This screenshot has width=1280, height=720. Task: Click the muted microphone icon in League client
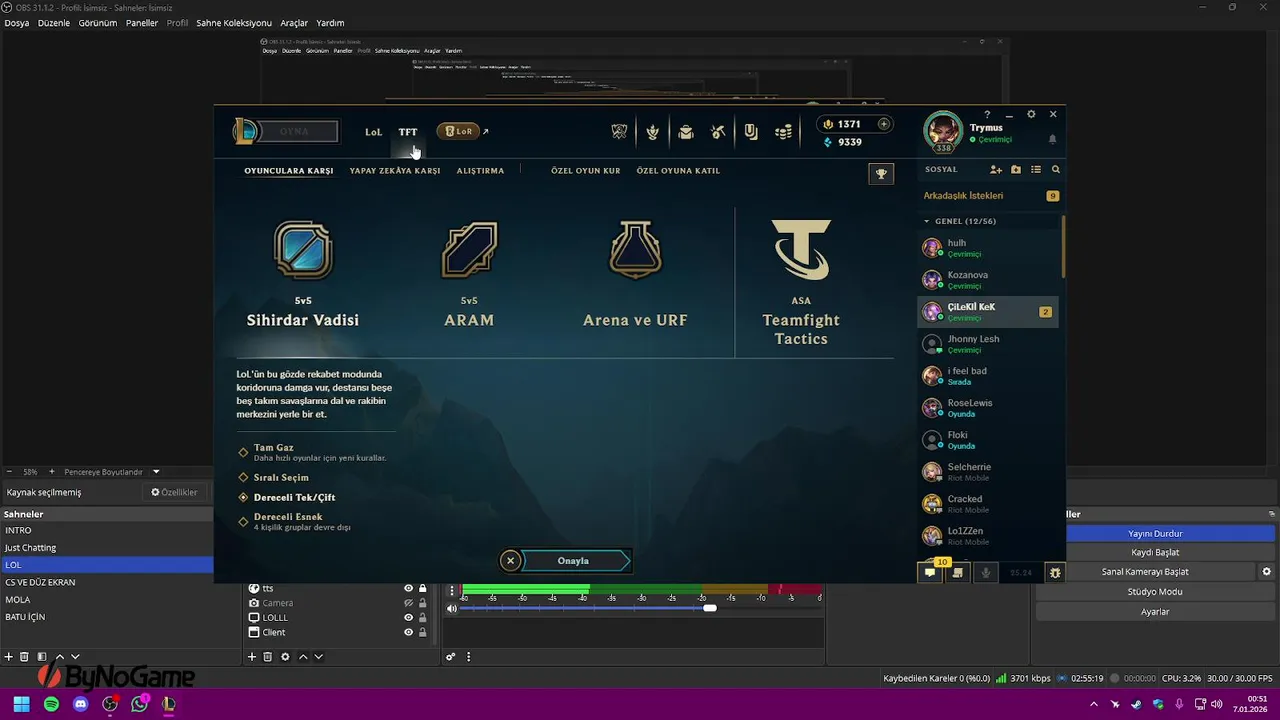click(986, 573)
